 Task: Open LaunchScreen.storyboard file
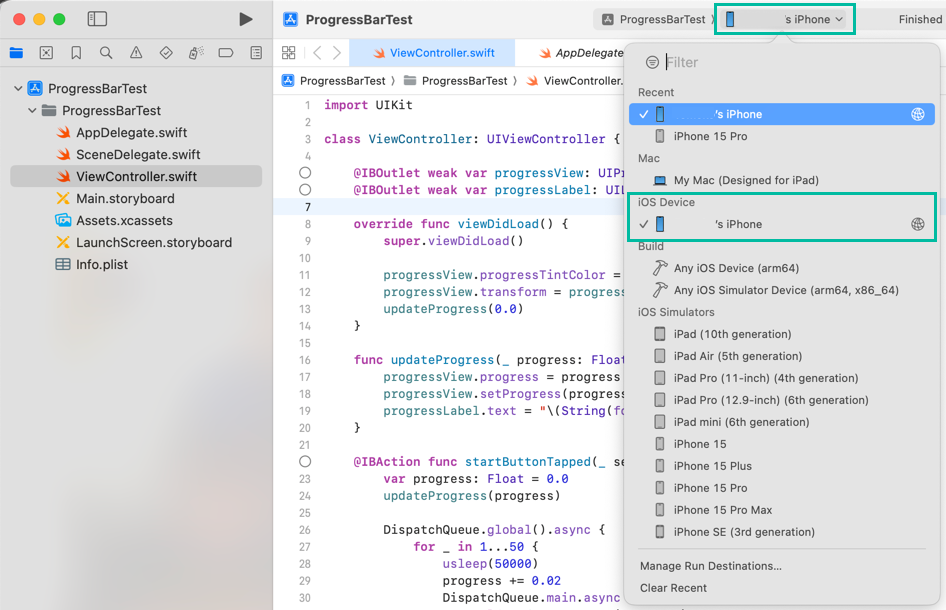tap(143, 243)
